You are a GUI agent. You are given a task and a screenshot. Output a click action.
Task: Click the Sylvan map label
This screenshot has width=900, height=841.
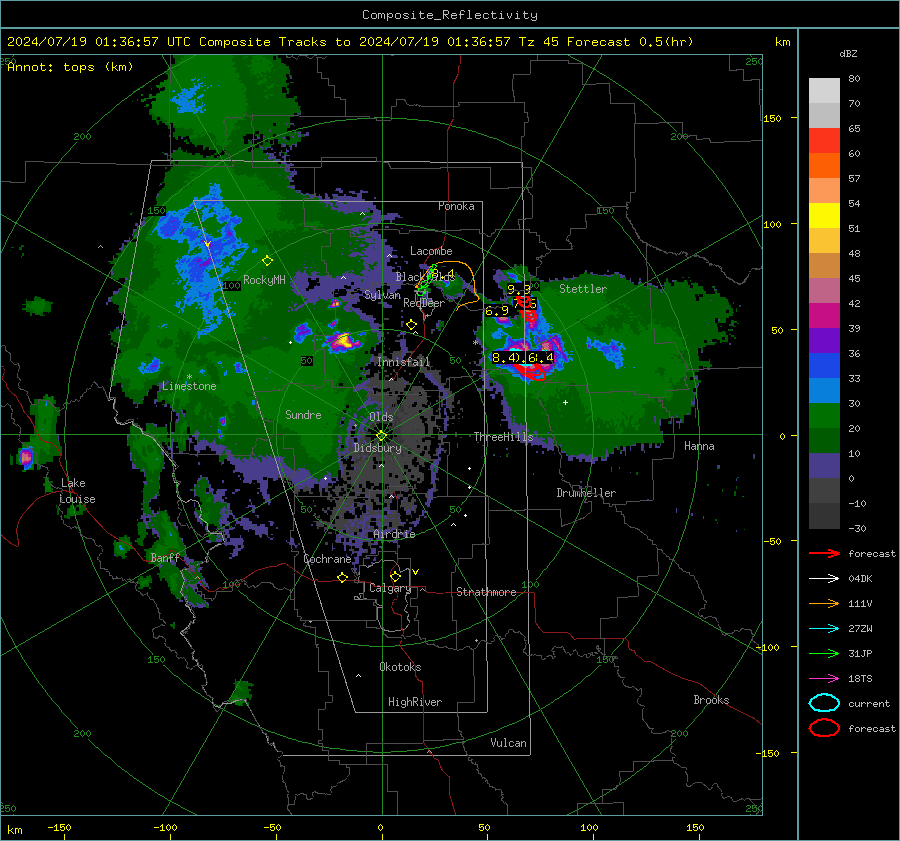coord(382,295)
